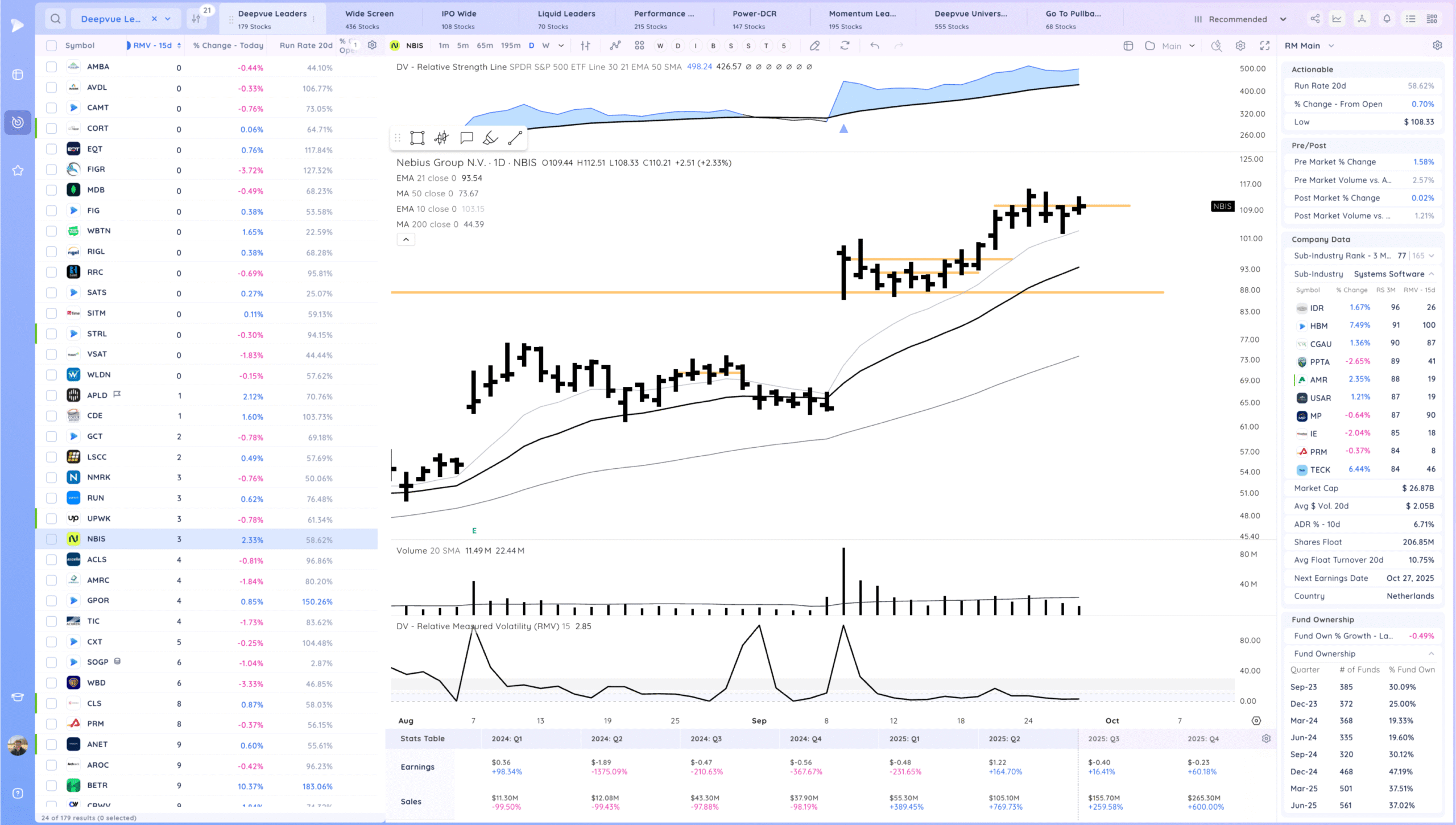Switch to the Wide Screen tab
The width and height of the screenshot is (1456, 825).
coord(369,19)
